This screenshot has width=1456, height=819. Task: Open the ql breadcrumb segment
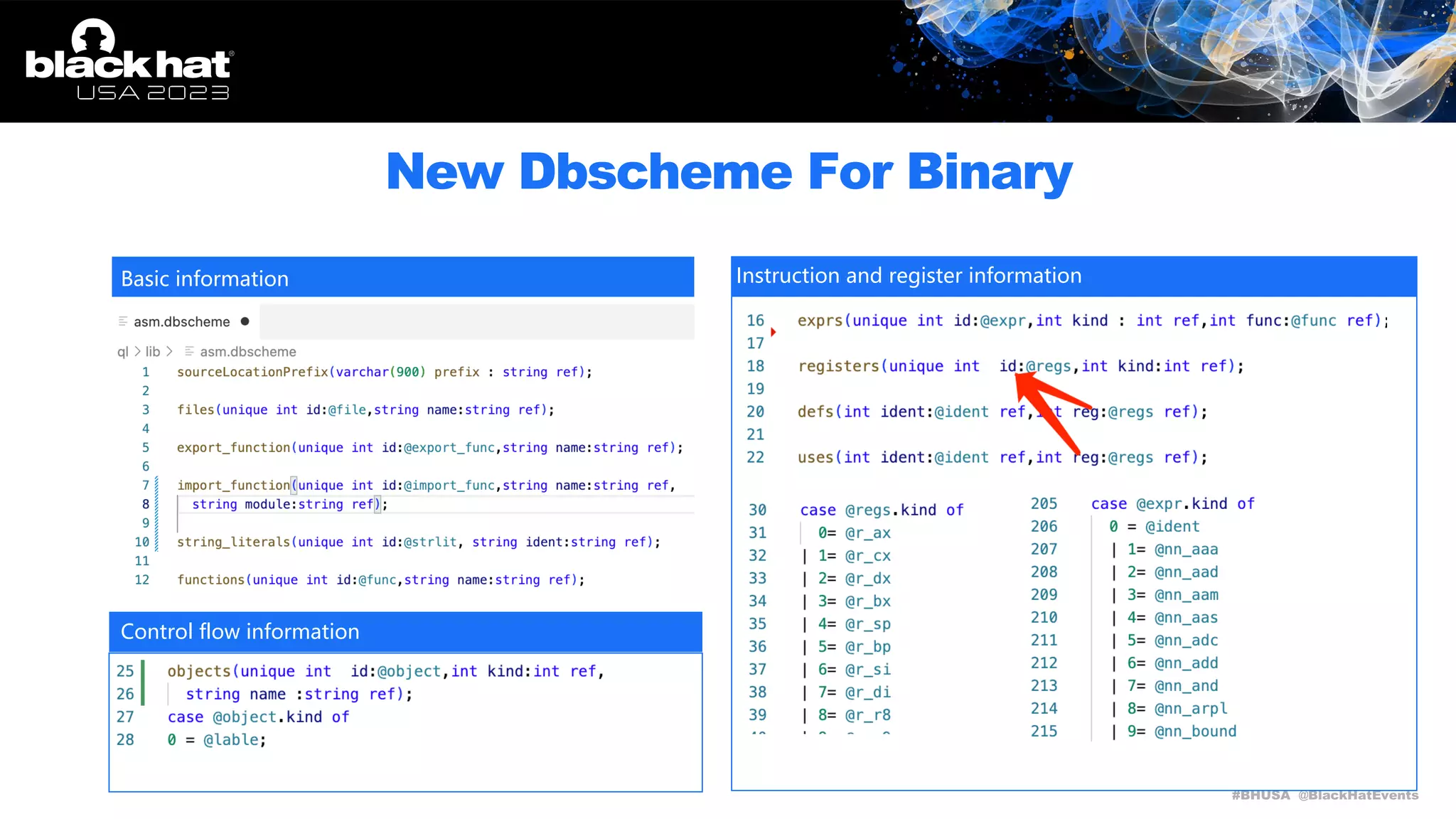[122, 351]
